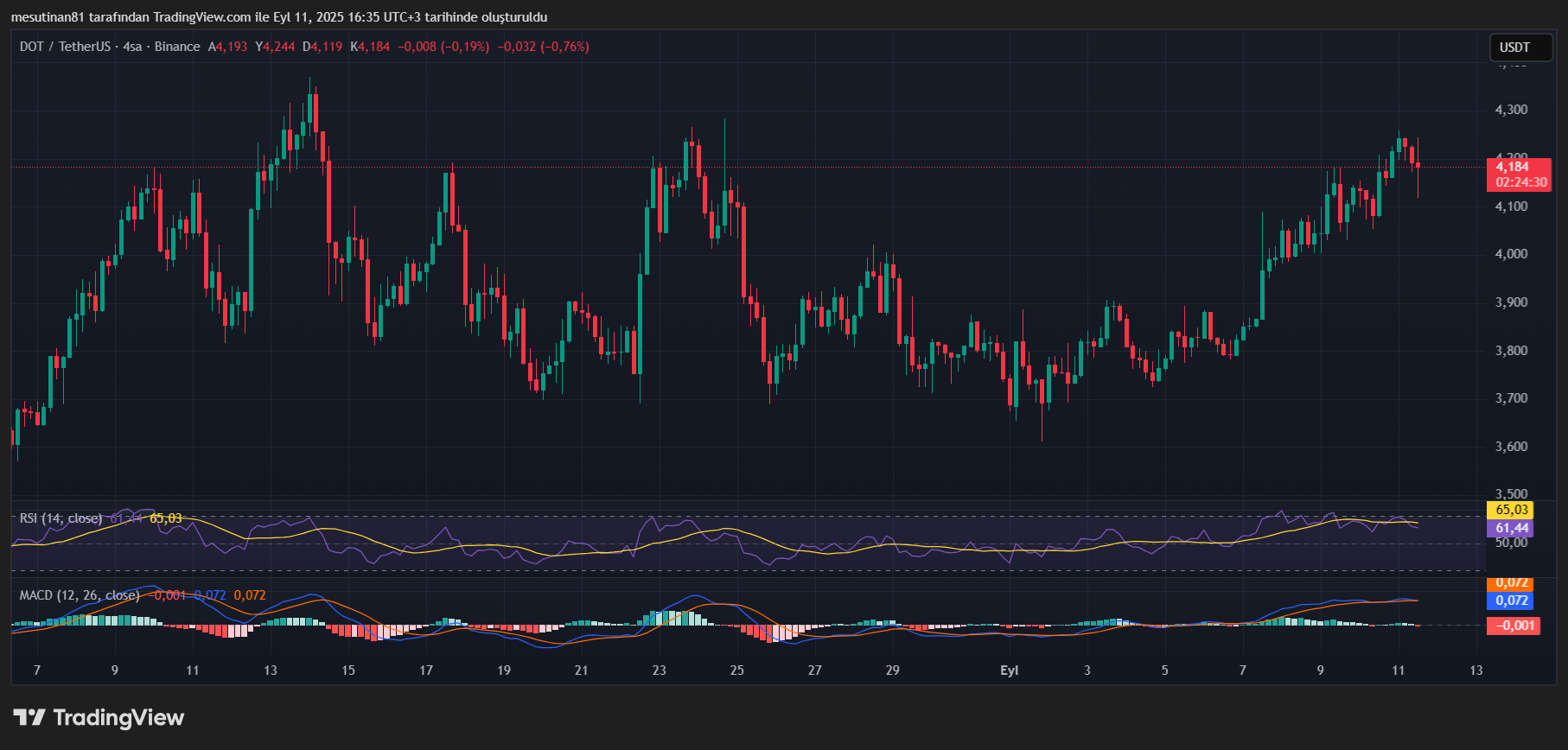The height and width of the screenshot is (750, 1568).
Task: Click the blue 0,072 MACD axis label
Action: [x=1511, y=601]
